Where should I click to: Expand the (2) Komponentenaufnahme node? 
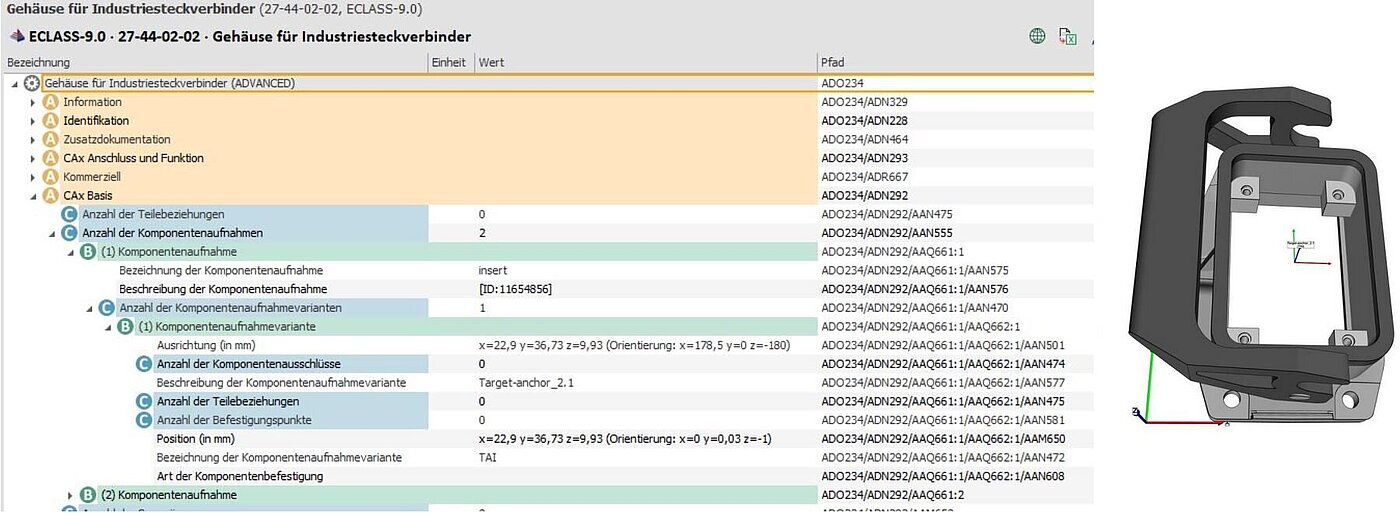pyautogui.click(x=70, y=495)
